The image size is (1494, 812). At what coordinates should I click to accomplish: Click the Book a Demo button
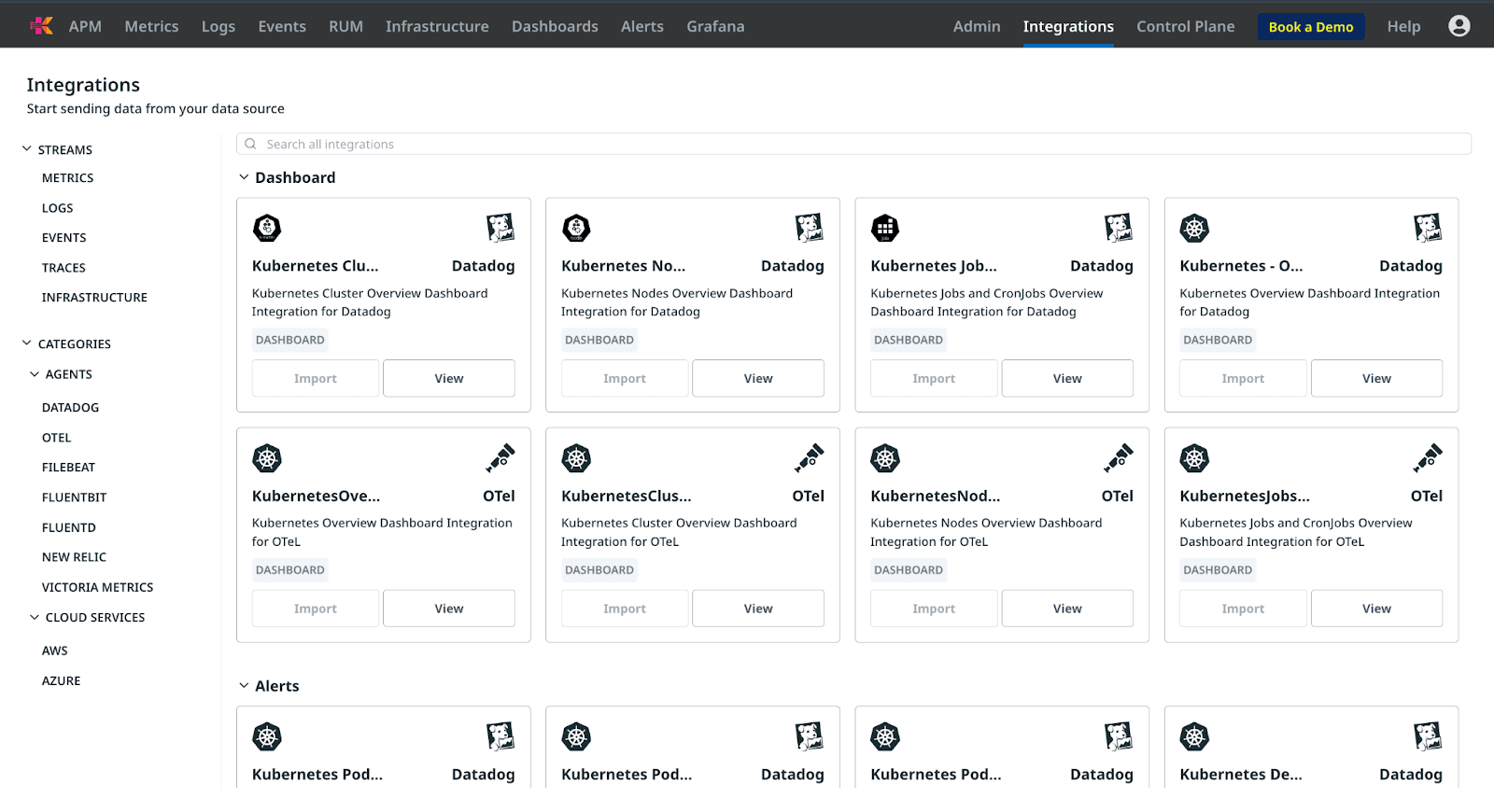point(1311,27)
